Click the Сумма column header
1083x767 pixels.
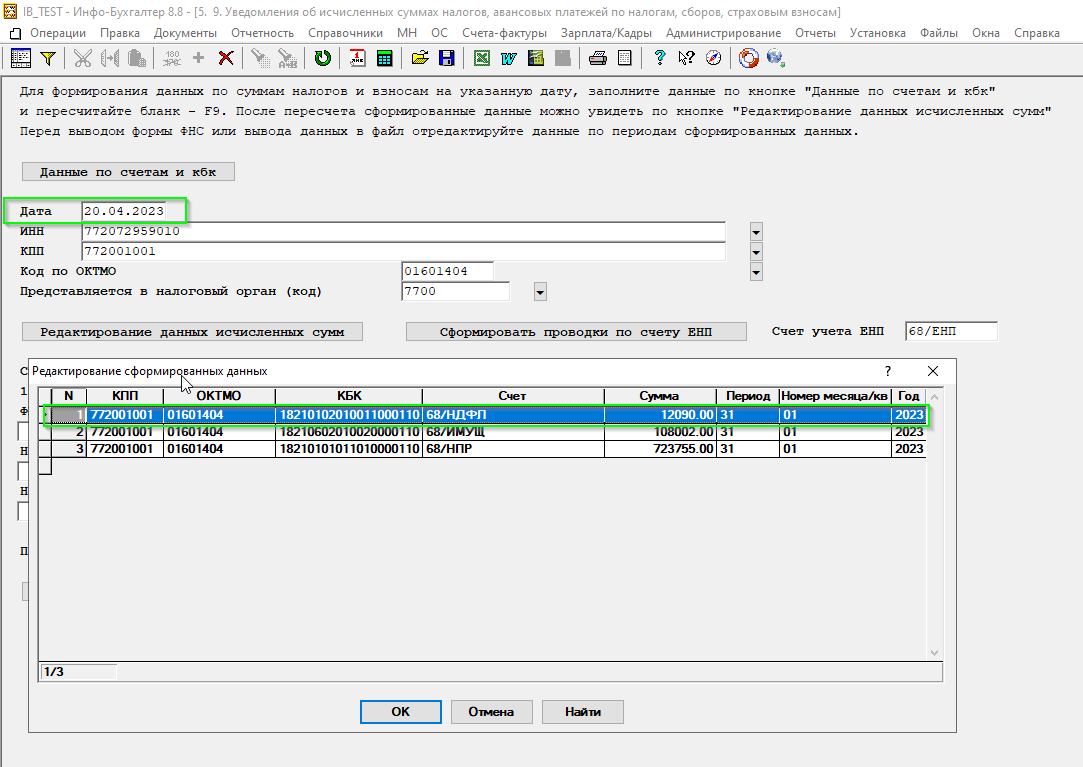tap(660, 396)
